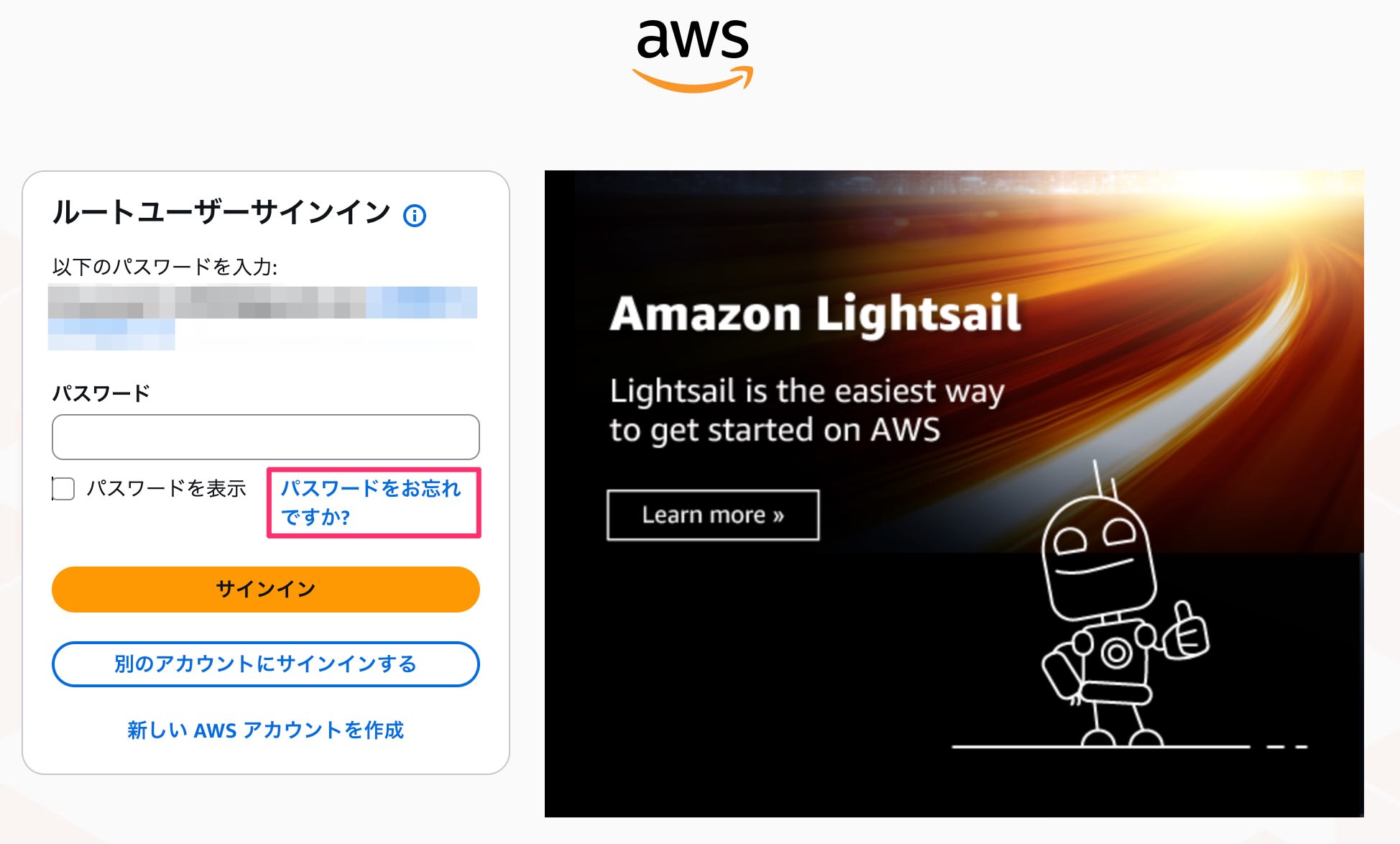
Task: Open the info icon beside ルートユーザーサインイン
Action: 415,215
